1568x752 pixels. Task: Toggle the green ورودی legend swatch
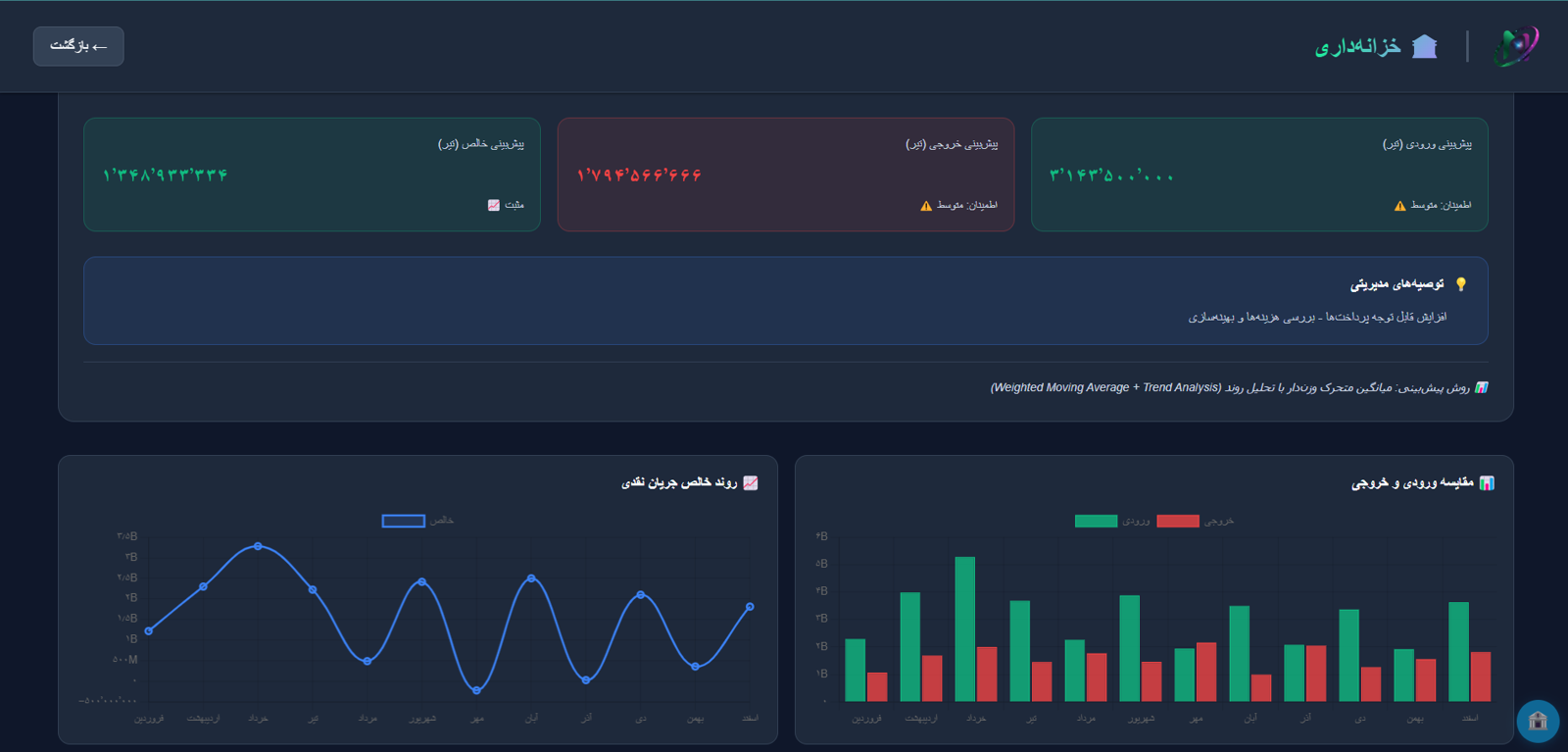pos(1096,521)
